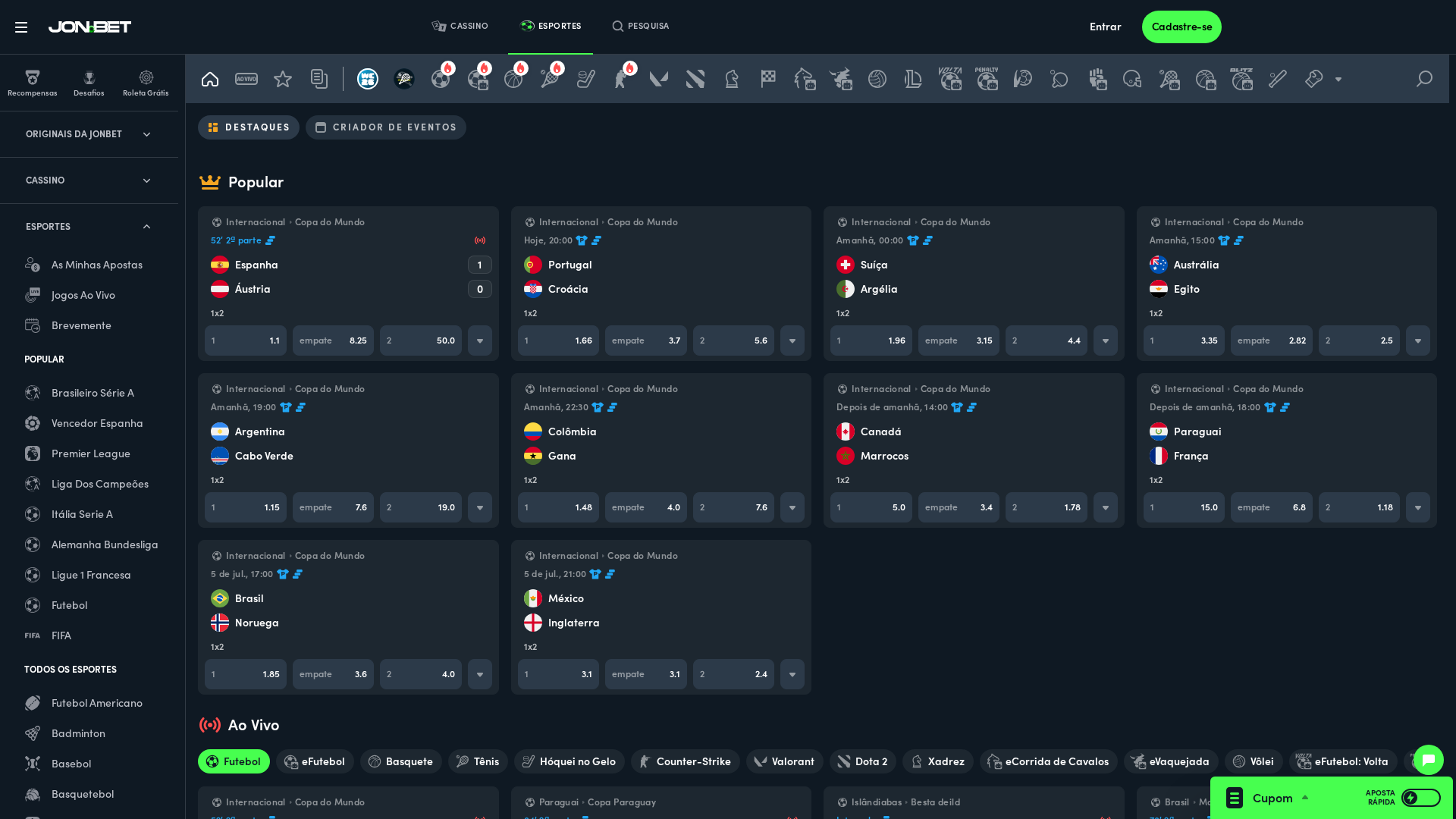1456x819 pixels.
Task: Select the racing checkered flag icon
Action: pyautogui.click(x=768, y=79)
